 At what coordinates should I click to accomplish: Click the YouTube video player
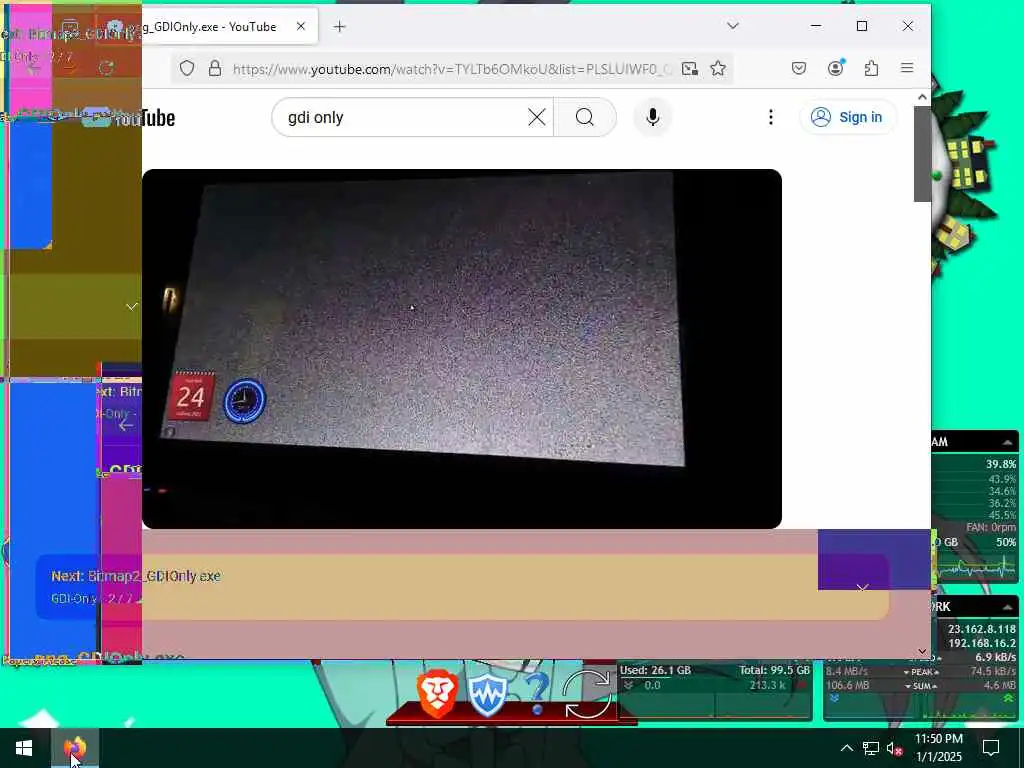click(462, 349)
